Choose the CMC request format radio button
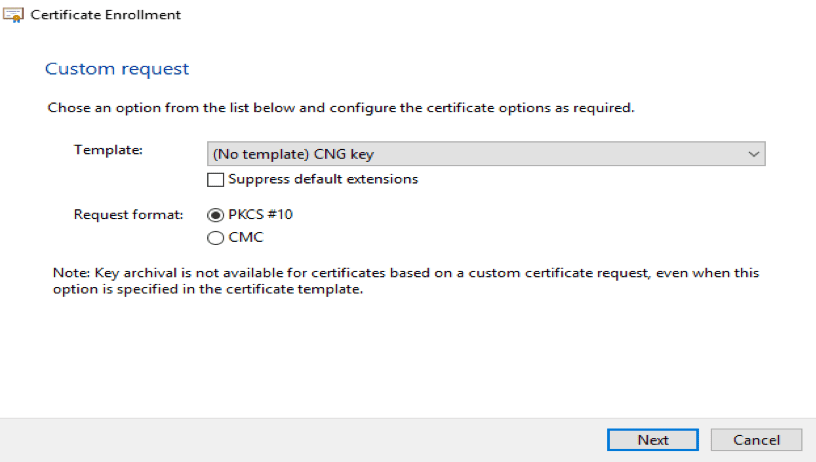Viewport: 816px width, 462px height. pos(214,238)
